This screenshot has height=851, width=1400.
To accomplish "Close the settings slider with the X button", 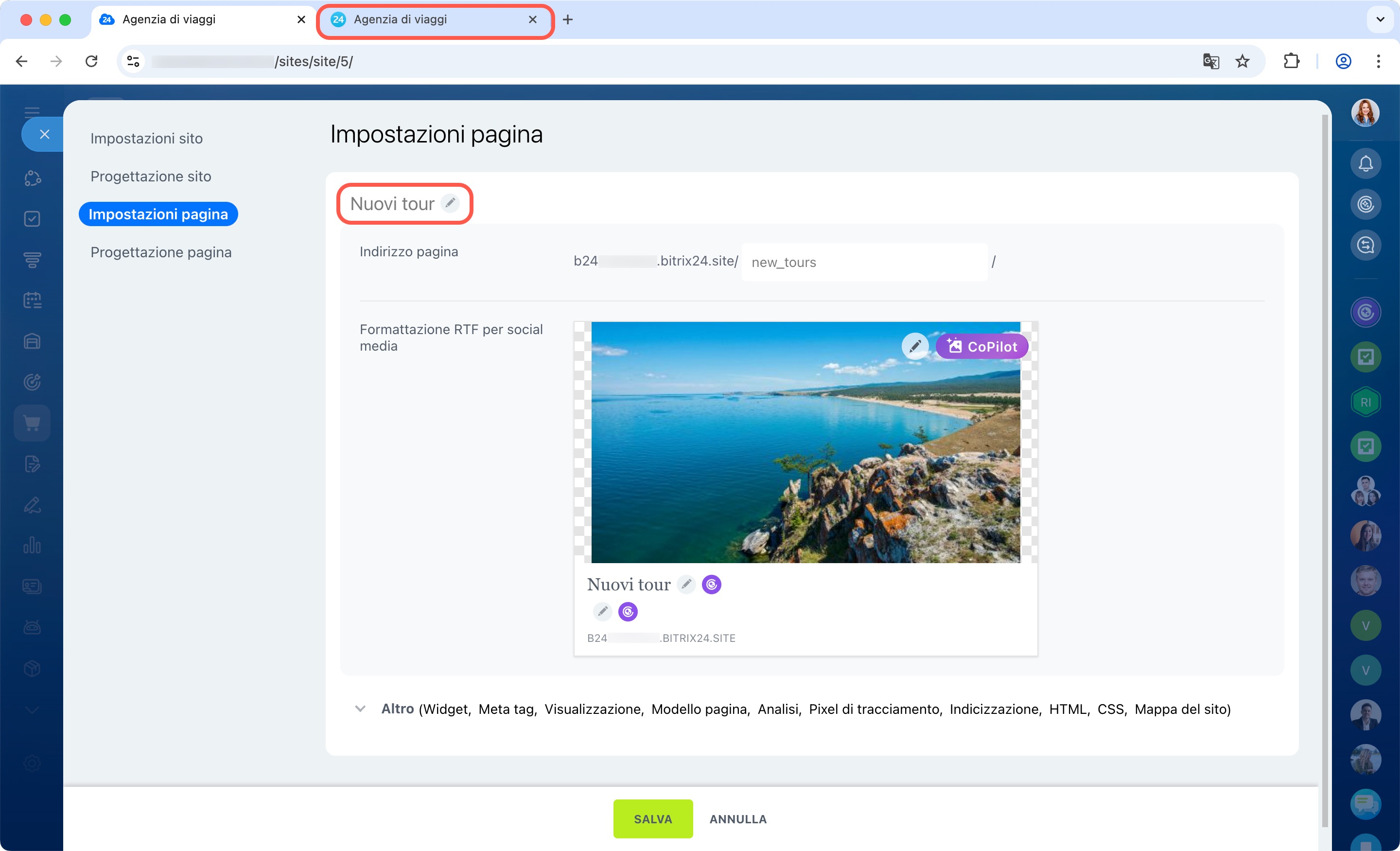I will point(44,134).
